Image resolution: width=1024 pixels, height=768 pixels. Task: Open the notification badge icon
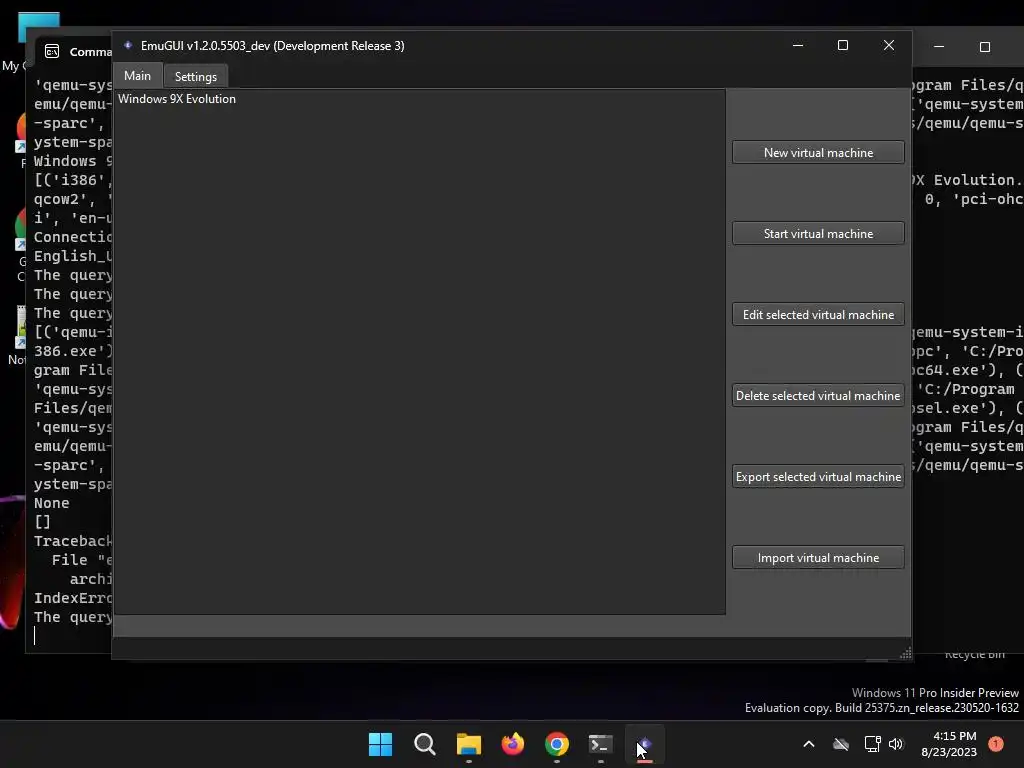[996, 743]
